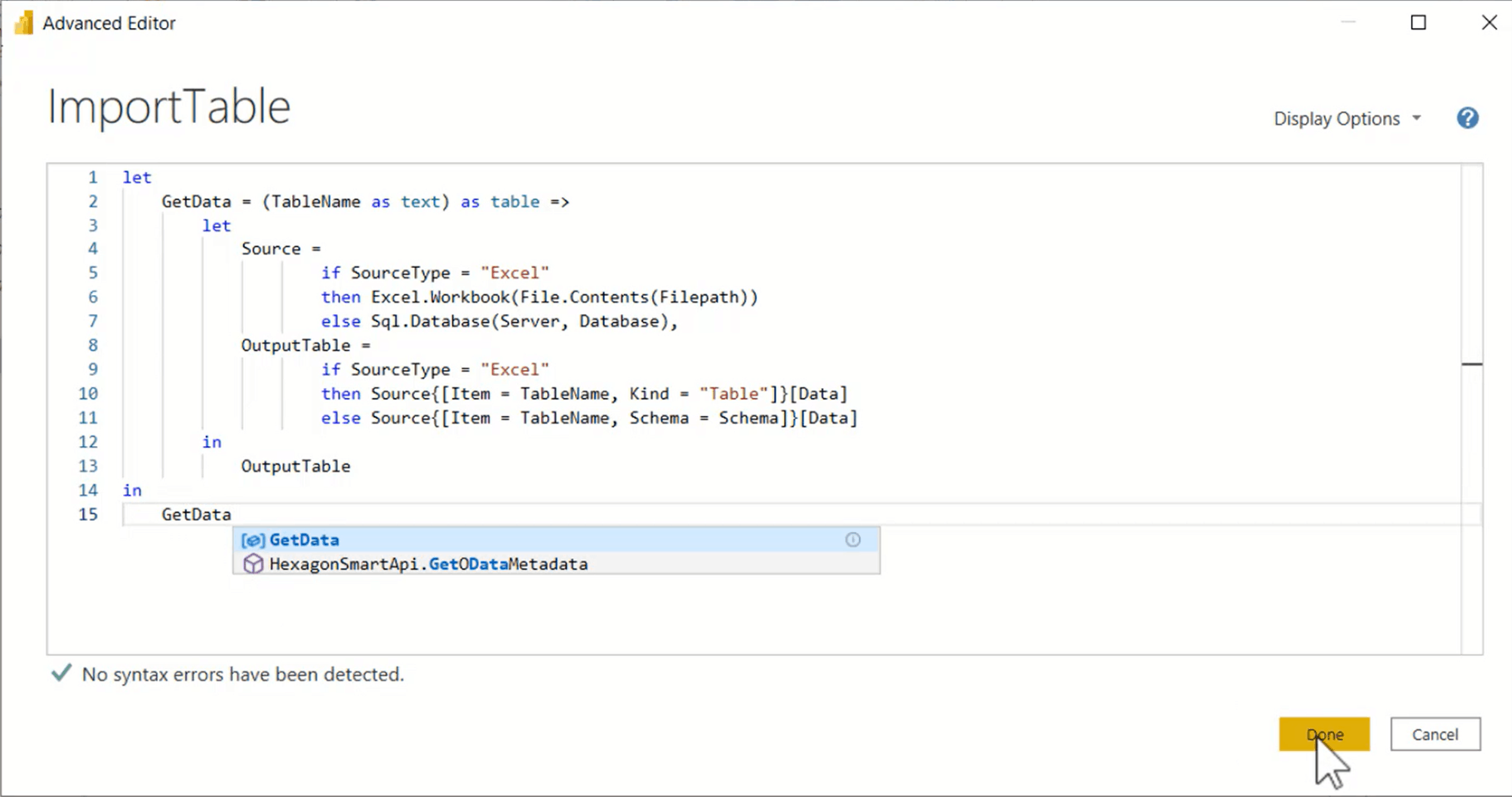The width and height of the screenshot is (1512, 797).
Task: Click line 5 of the code editor
Action: pos(435,272)
